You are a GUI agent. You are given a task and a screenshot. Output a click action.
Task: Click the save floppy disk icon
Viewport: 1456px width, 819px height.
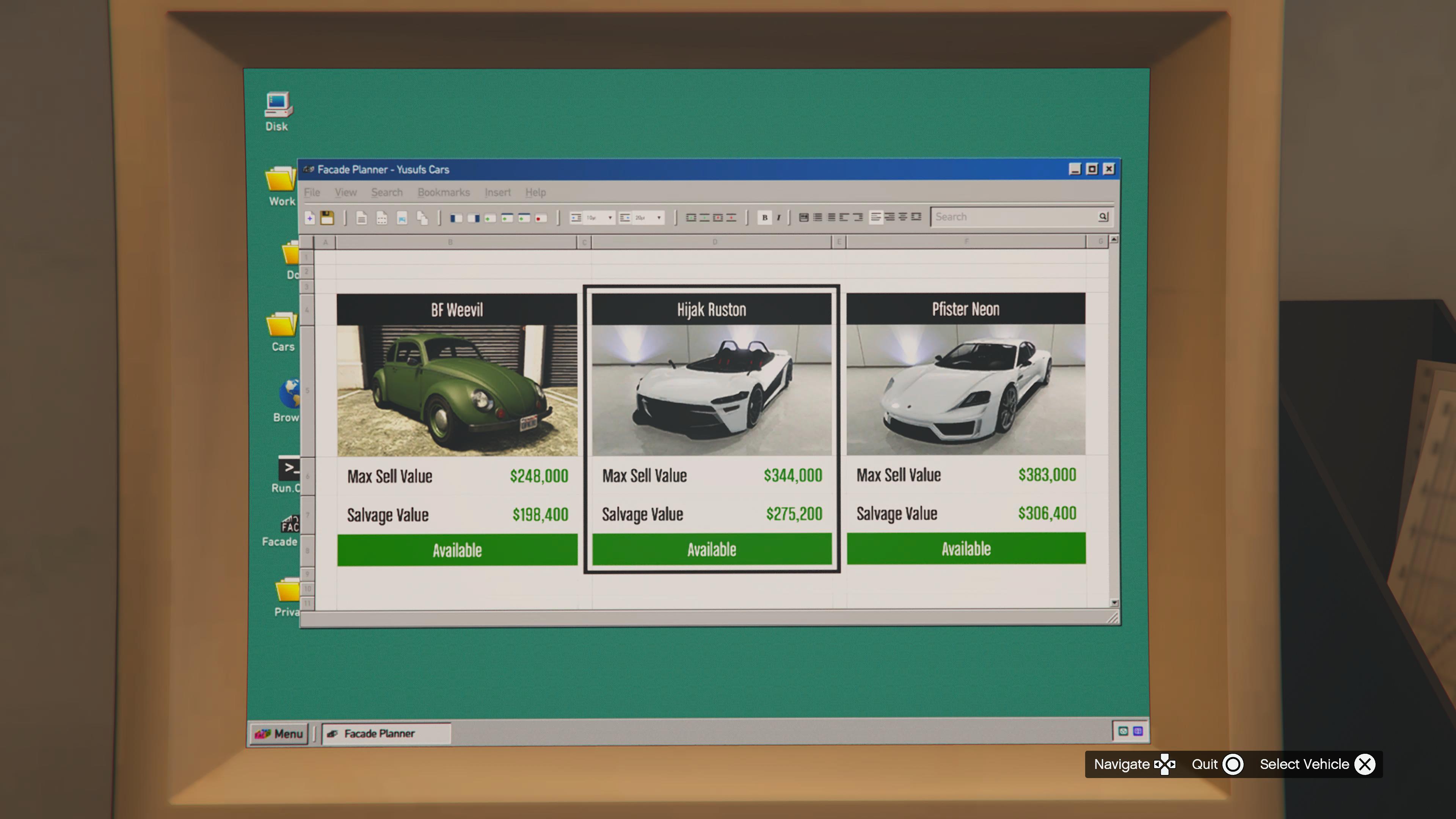pyautogui.click(x=327, y=218)
